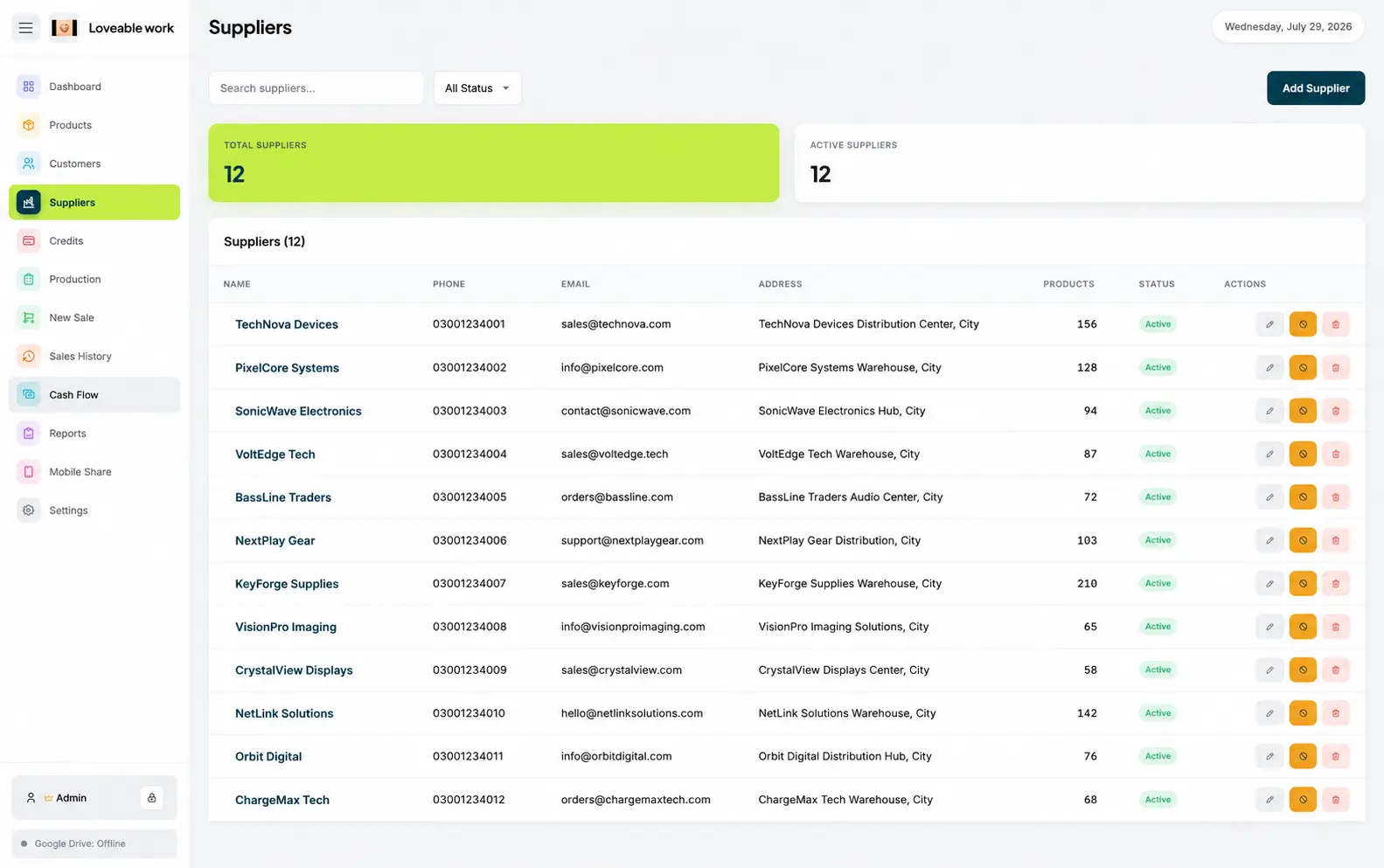Toggle the hamburger sidebar menu
This screenshot has width=1384, height=868.
26,28
